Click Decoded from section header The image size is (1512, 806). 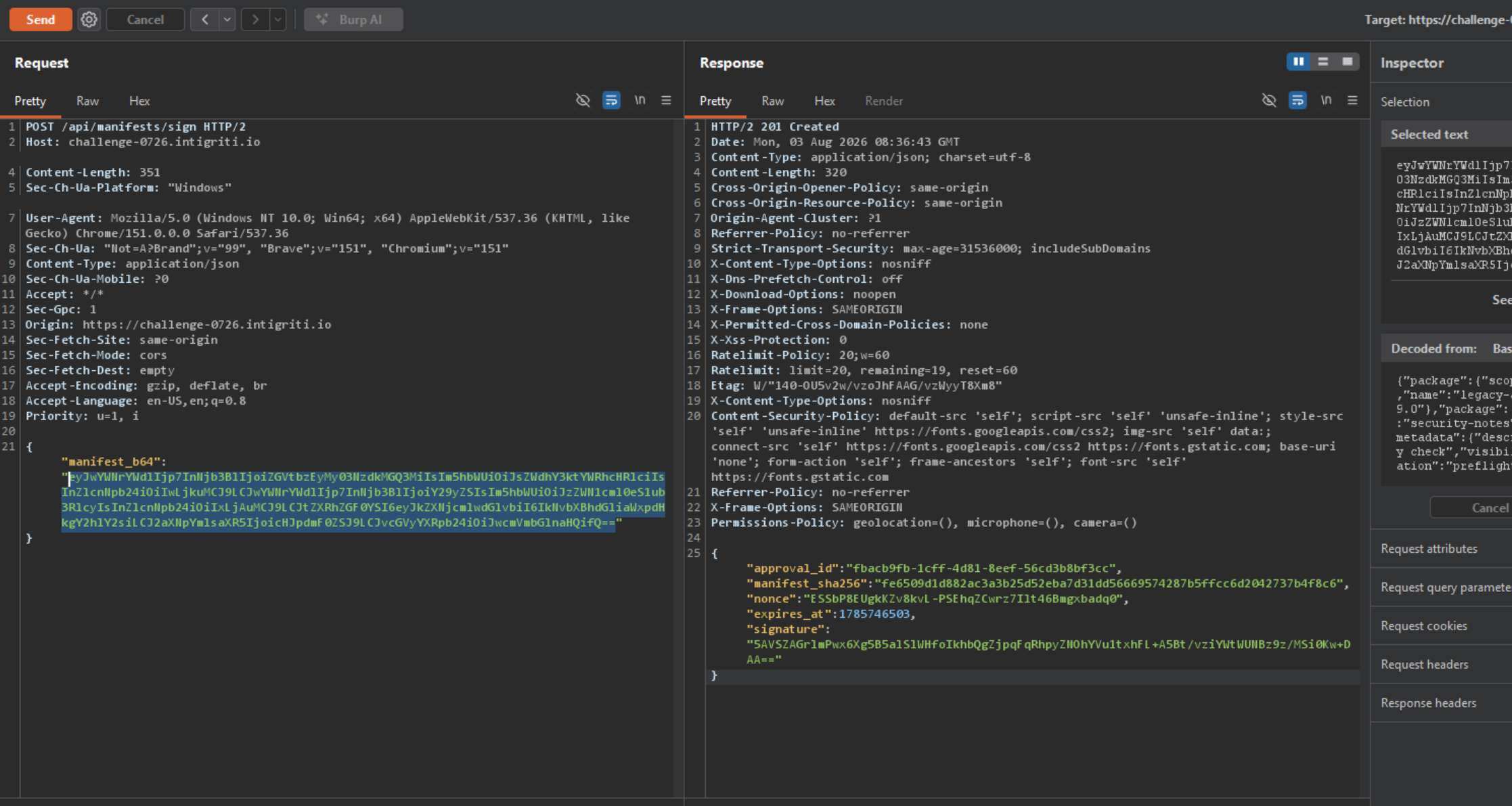[x=1446, y=349]
